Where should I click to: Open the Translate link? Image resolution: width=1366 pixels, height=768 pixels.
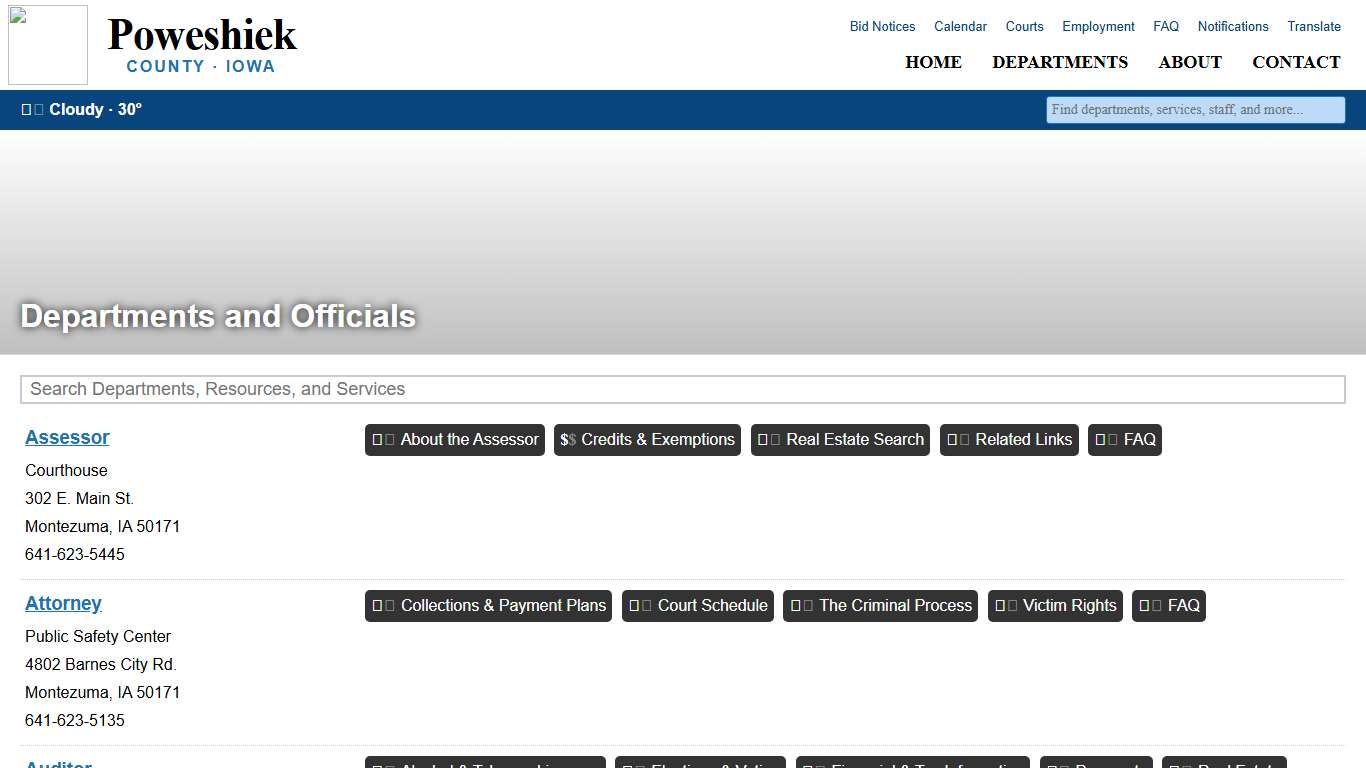point(1314,27)
